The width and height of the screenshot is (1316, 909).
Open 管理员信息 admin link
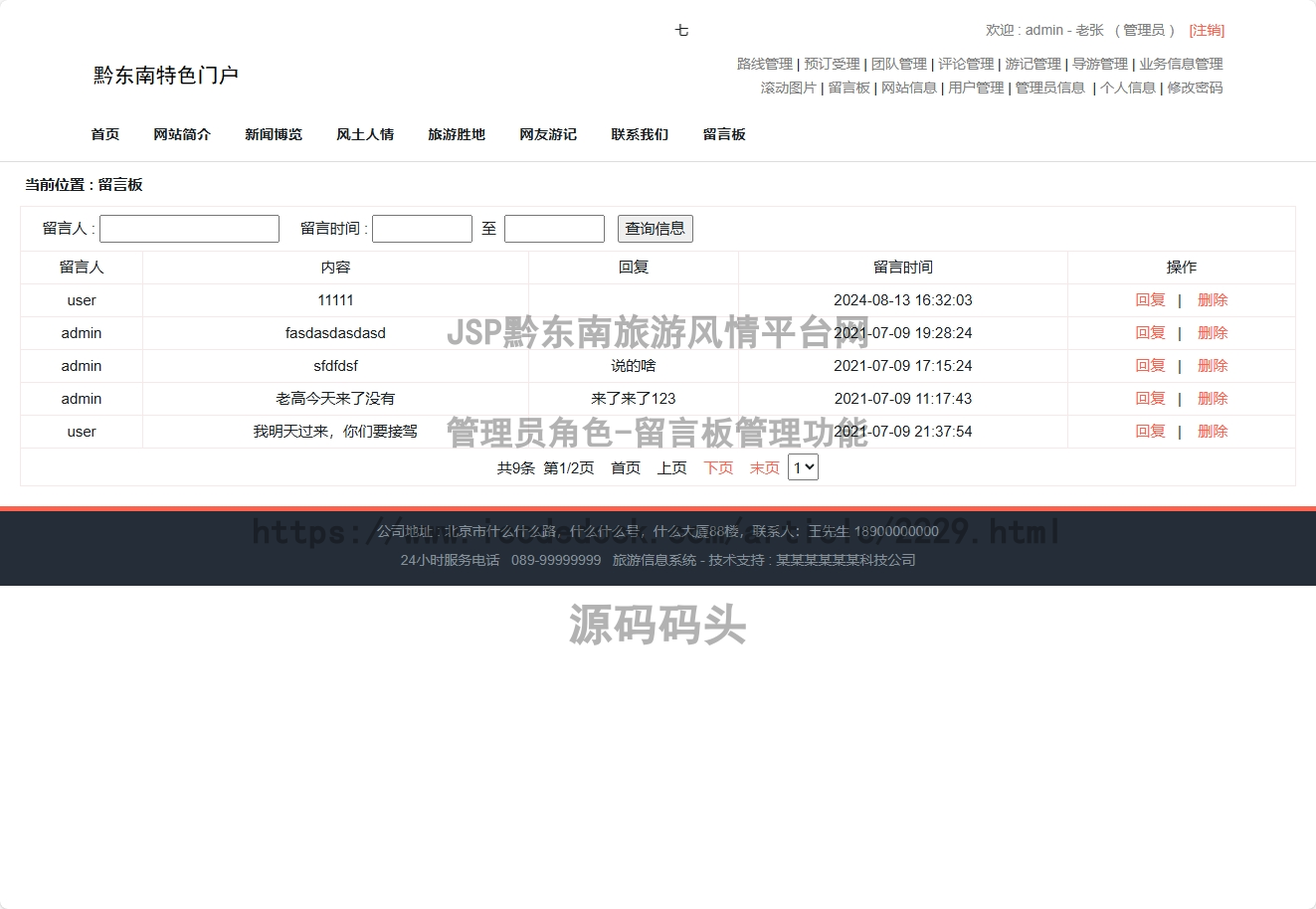(x=1049, y=88)
